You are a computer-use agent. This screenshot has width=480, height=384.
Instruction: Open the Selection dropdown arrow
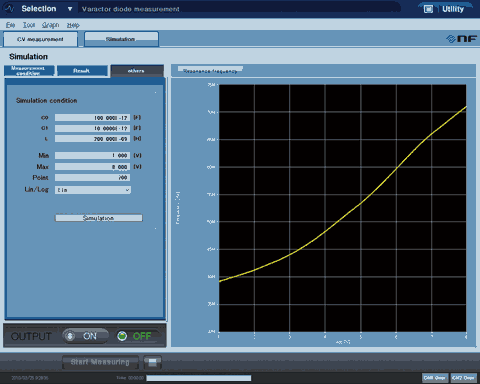70,9
